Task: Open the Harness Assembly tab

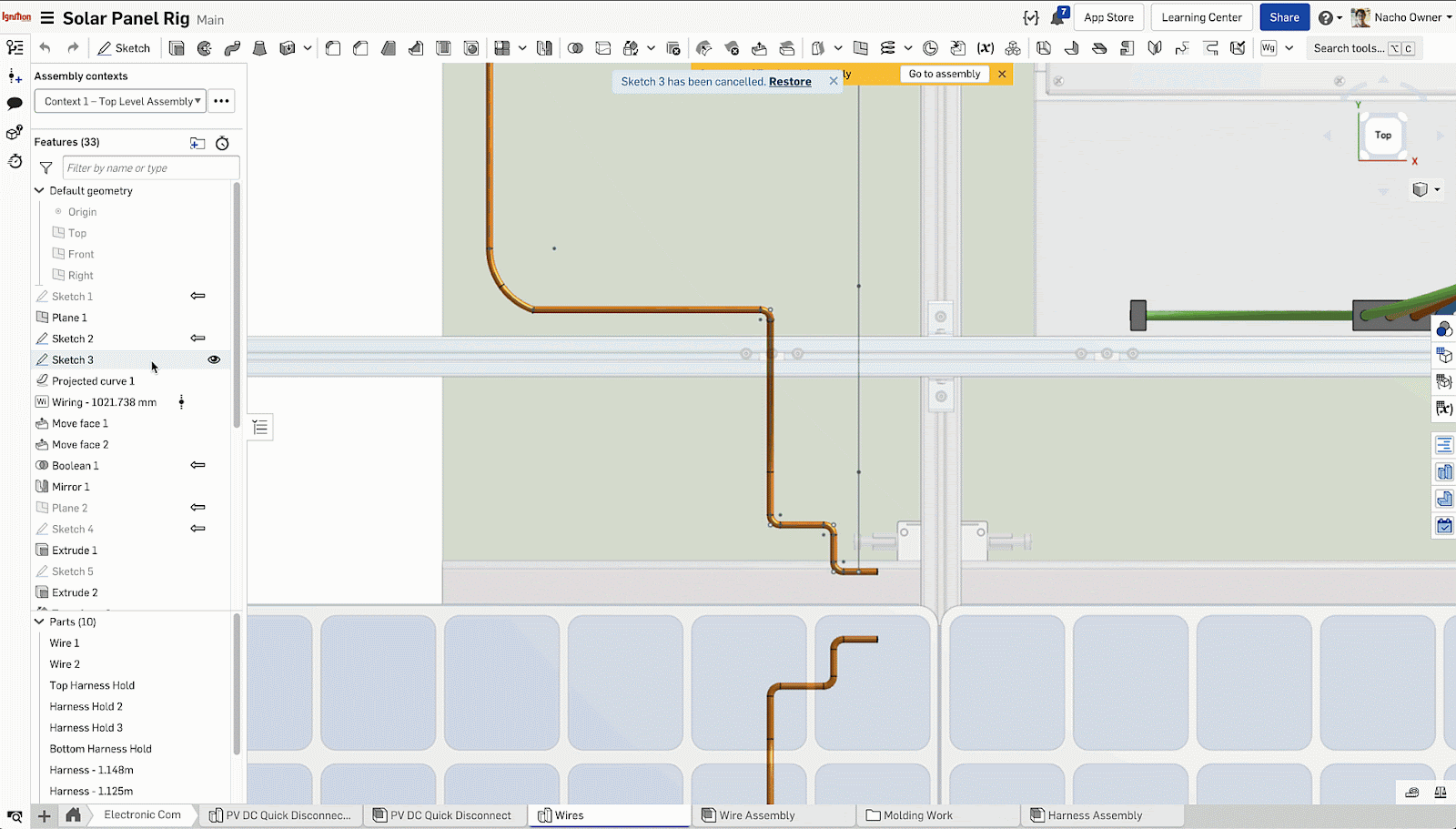Action: (x=1094, y=815)
